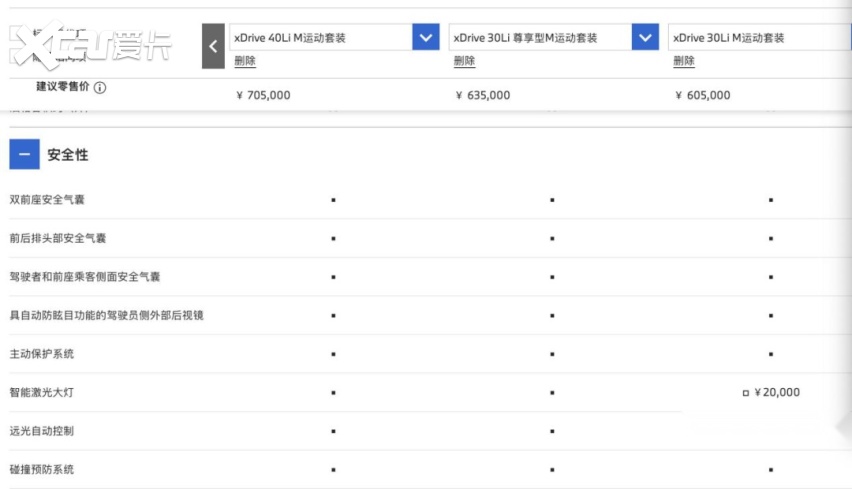Viewport: 852px width, 489px height.
Task: Click the 碰撞预防系统 row label
Action: (41, 469)
